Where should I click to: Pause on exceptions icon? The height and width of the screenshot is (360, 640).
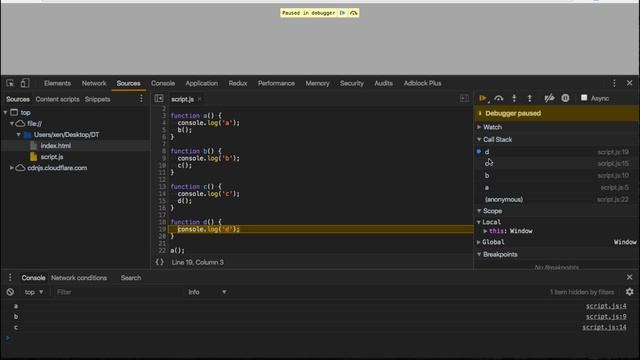565,98
